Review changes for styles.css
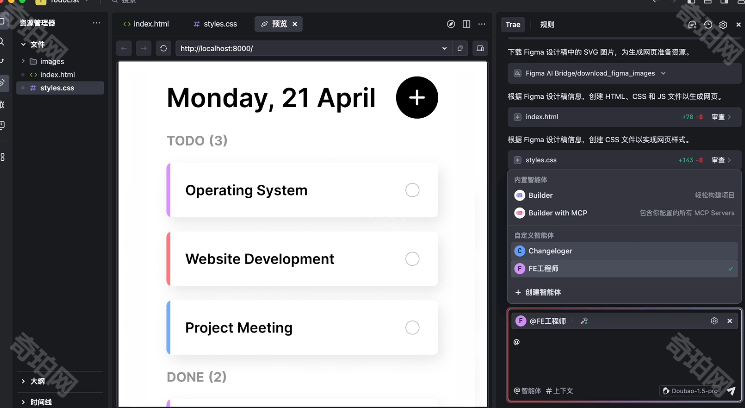Image resolution: width=745 pixels, height=408 pixels. click(x=720, y=160)
